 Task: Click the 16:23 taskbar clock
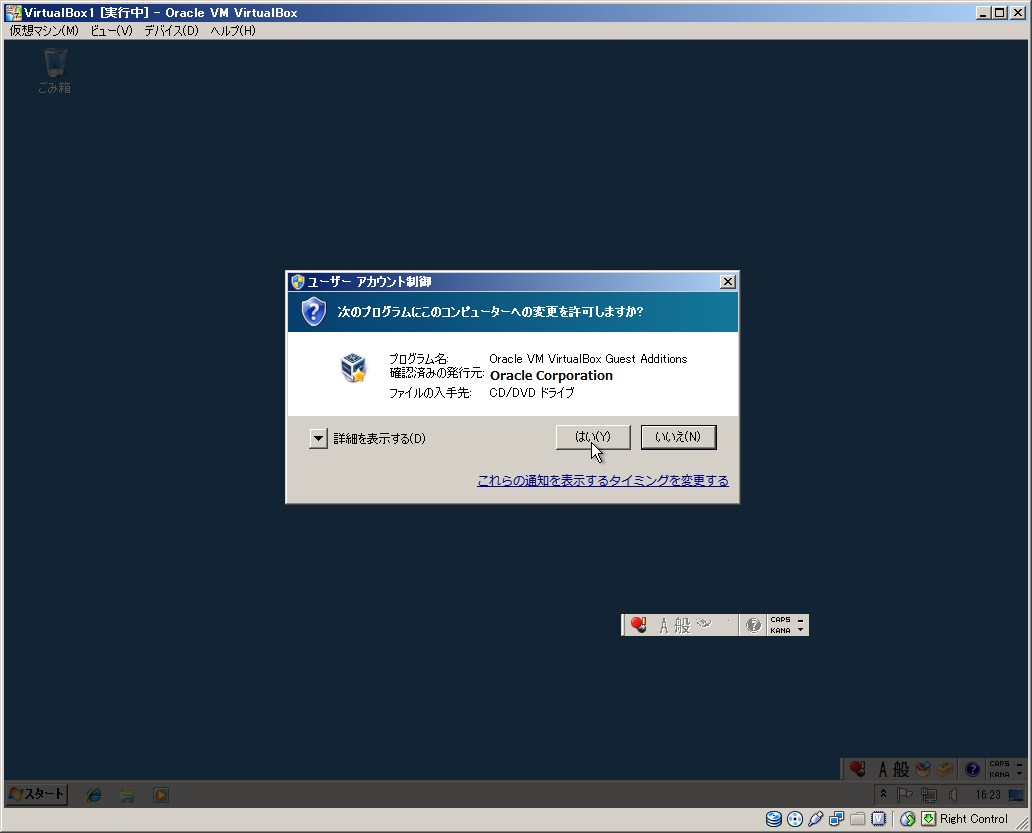(x=988, y=795)
